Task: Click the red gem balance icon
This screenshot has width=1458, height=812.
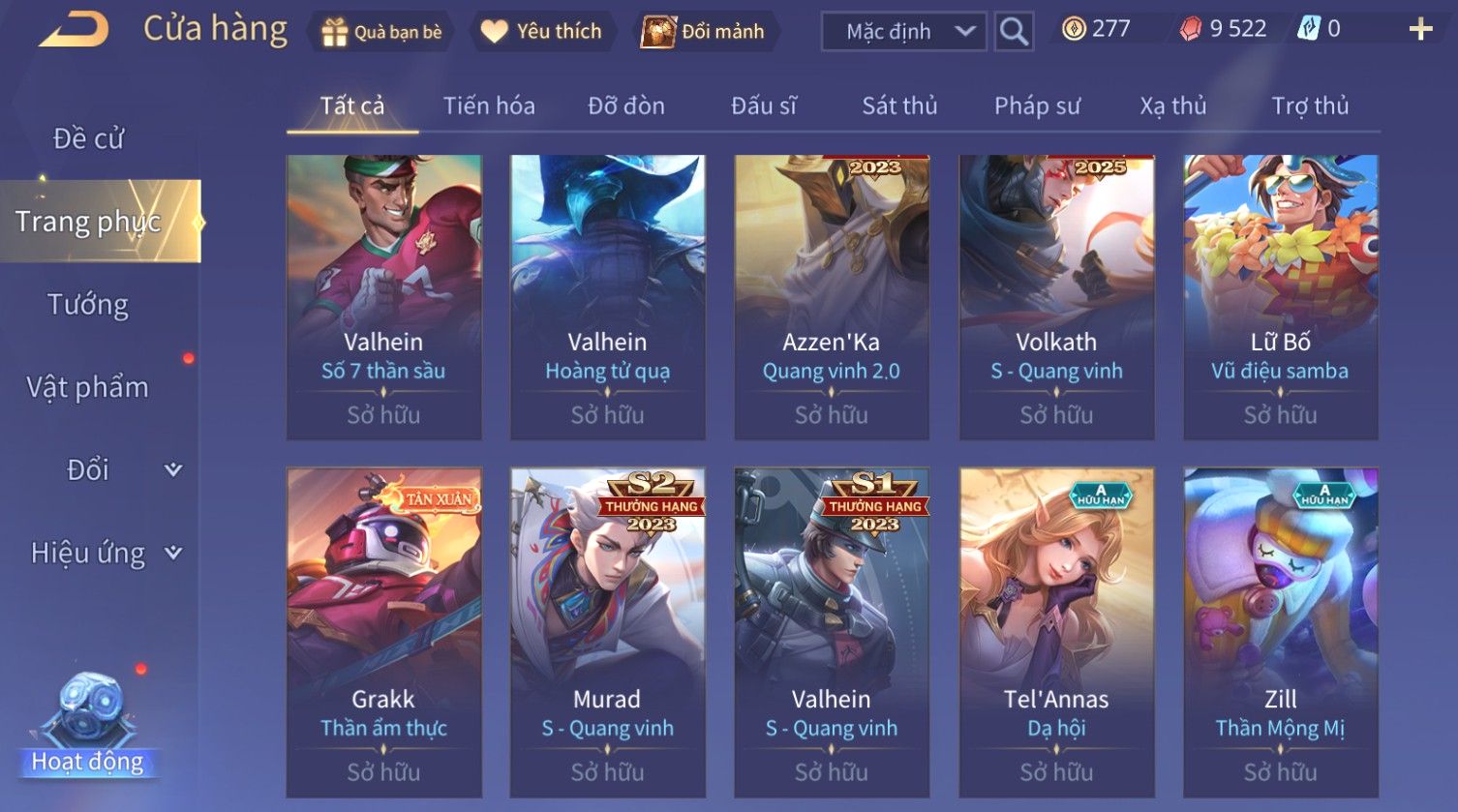Action: (x=1190, y=29)
